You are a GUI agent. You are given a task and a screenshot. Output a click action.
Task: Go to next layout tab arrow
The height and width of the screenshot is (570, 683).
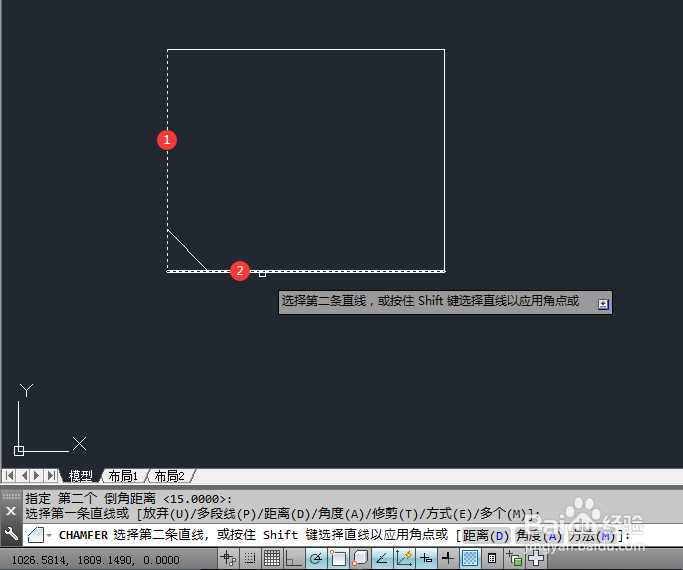tap(37, 476)
